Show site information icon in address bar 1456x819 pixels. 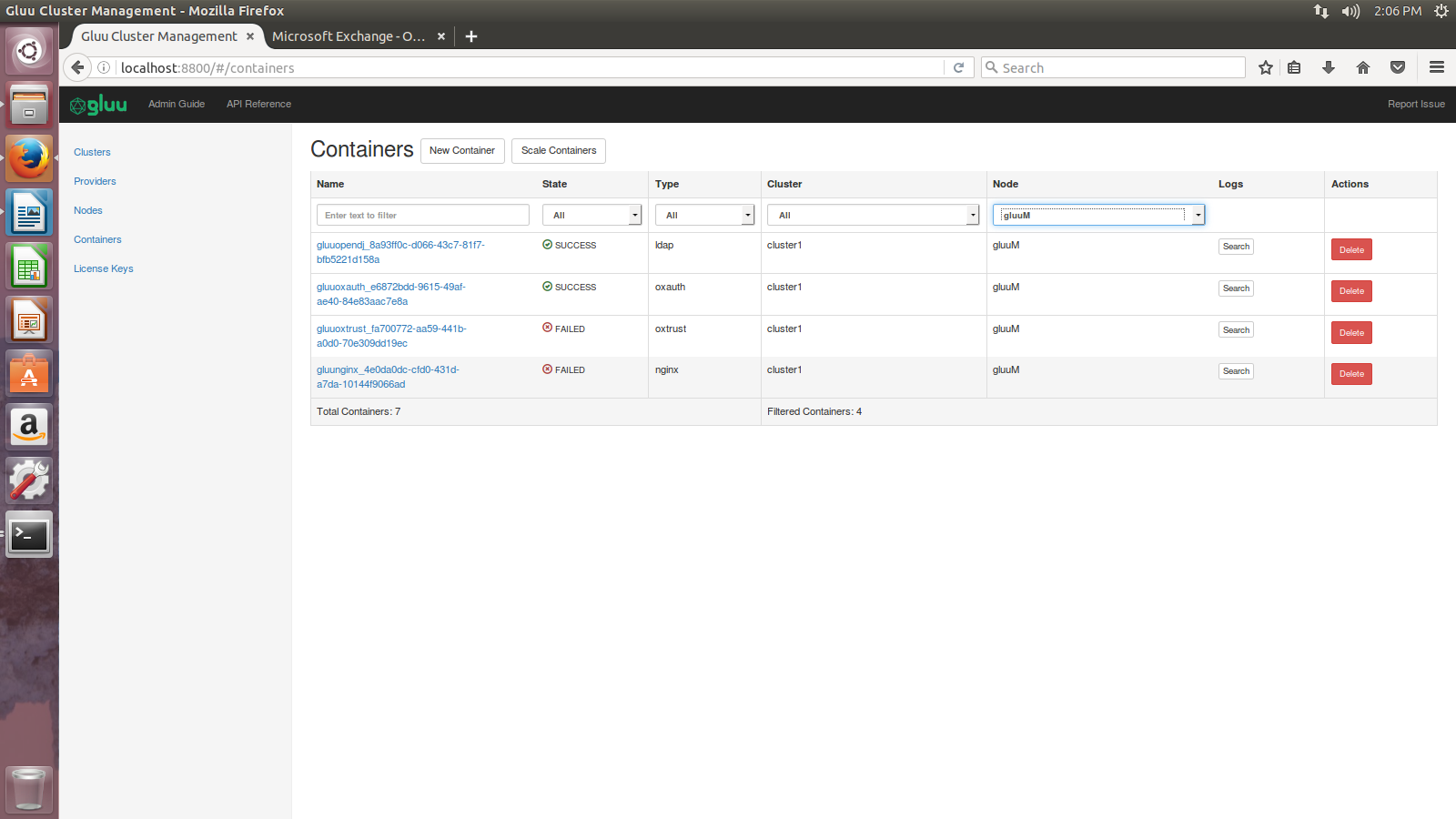(x=104, y=67)
